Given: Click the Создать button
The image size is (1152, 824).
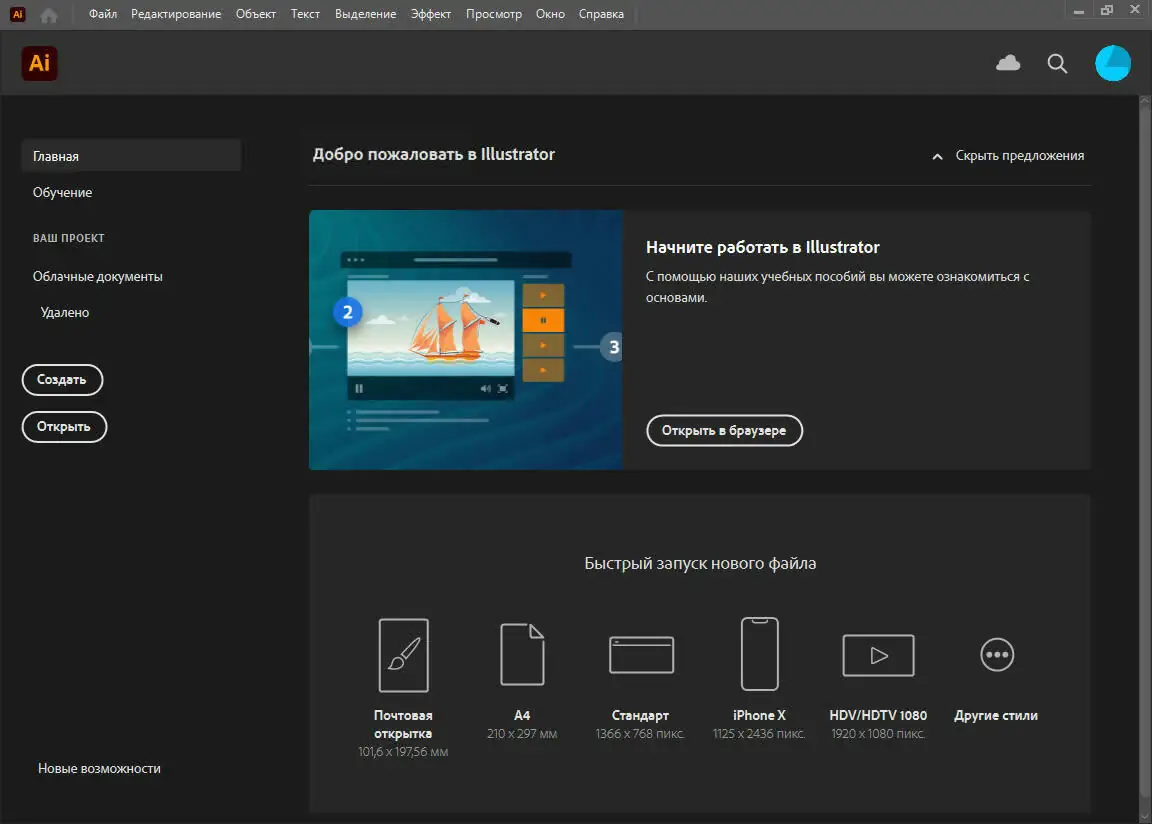Looking at the screenshot, I should coord(62,380).
